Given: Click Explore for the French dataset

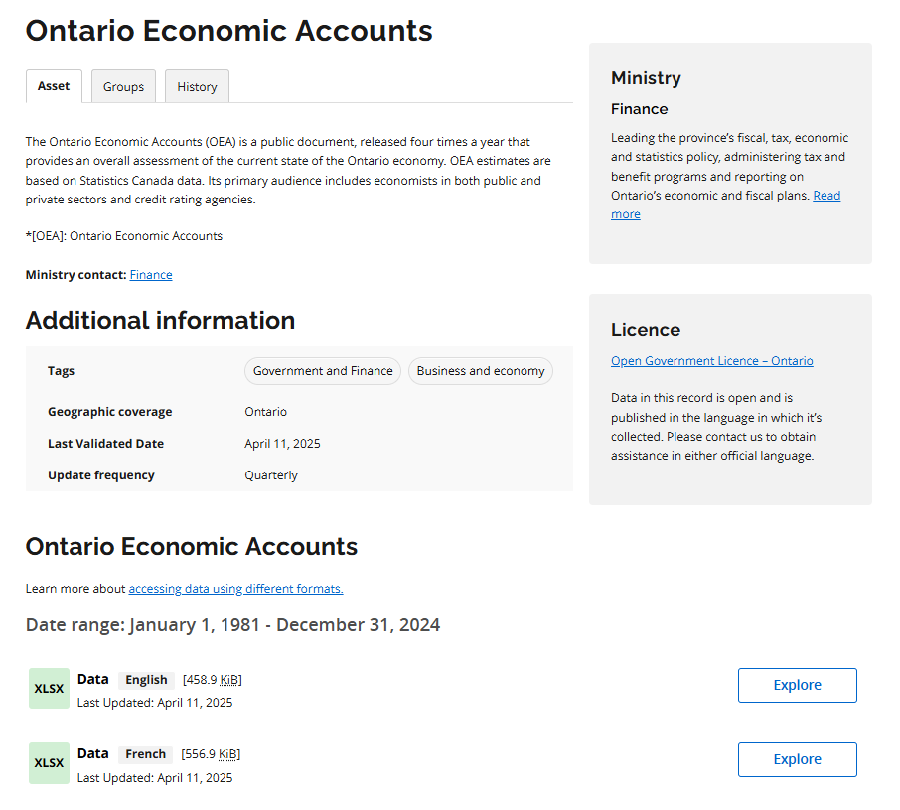Looking at the screenshot, I should click(x=797, y=760).
